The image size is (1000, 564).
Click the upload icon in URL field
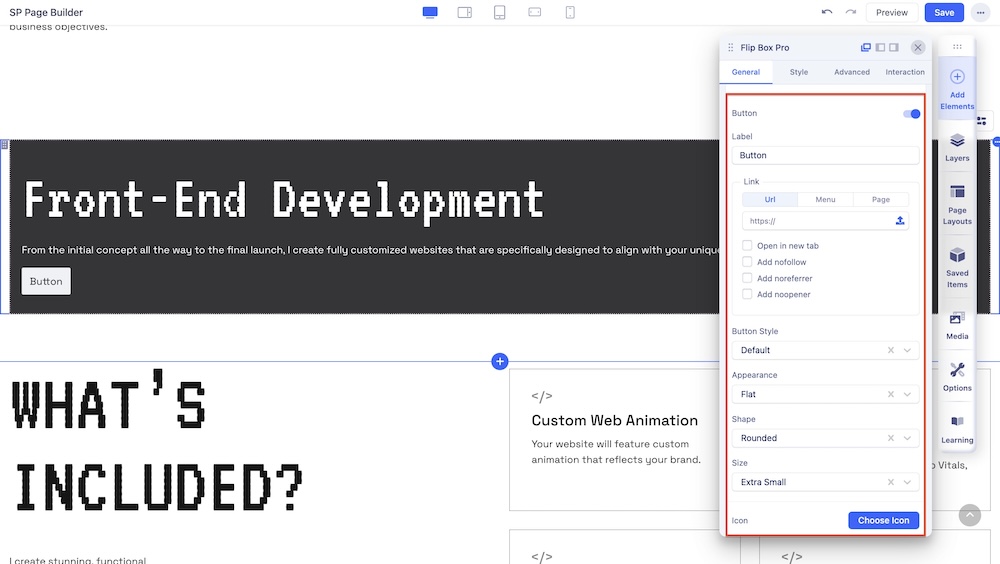900,221
